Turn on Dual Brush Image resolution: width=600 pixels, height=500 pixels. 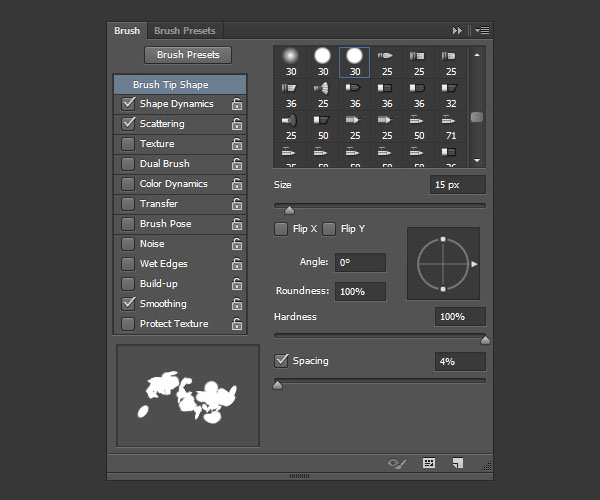coord(128,164)
